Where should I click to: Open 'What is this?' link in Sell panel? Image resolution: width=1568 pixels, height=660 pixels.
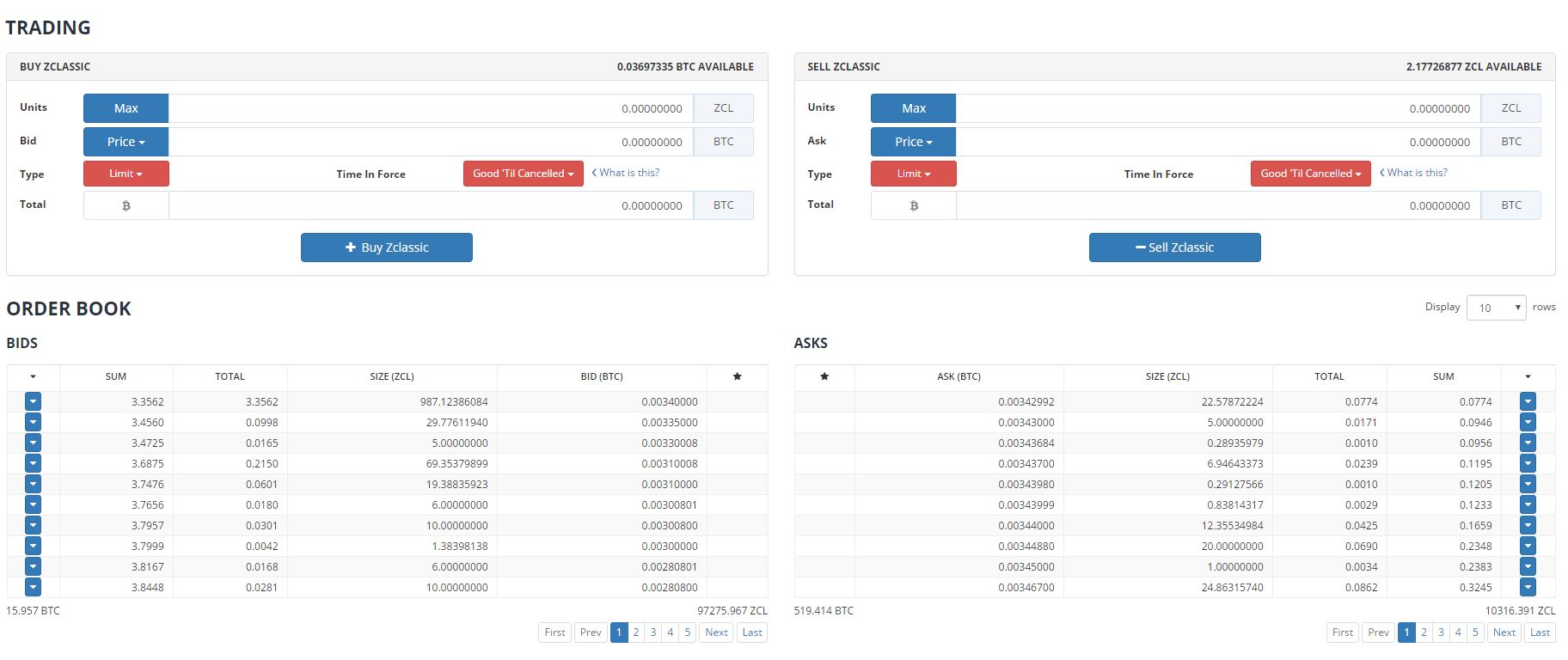click(x=1413, y=173)
